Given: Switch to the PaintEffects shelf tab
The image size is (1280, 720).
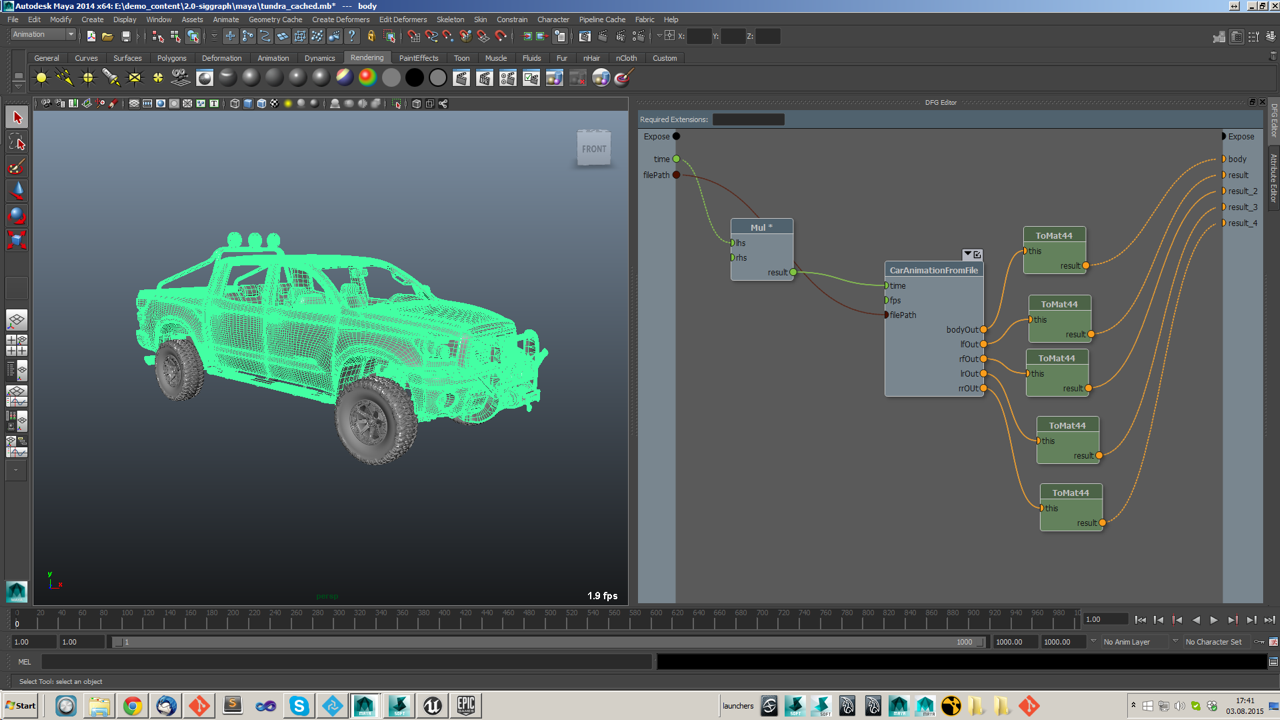Looking at the screenshot, I should pyautogui.click(x=419, y=58).
